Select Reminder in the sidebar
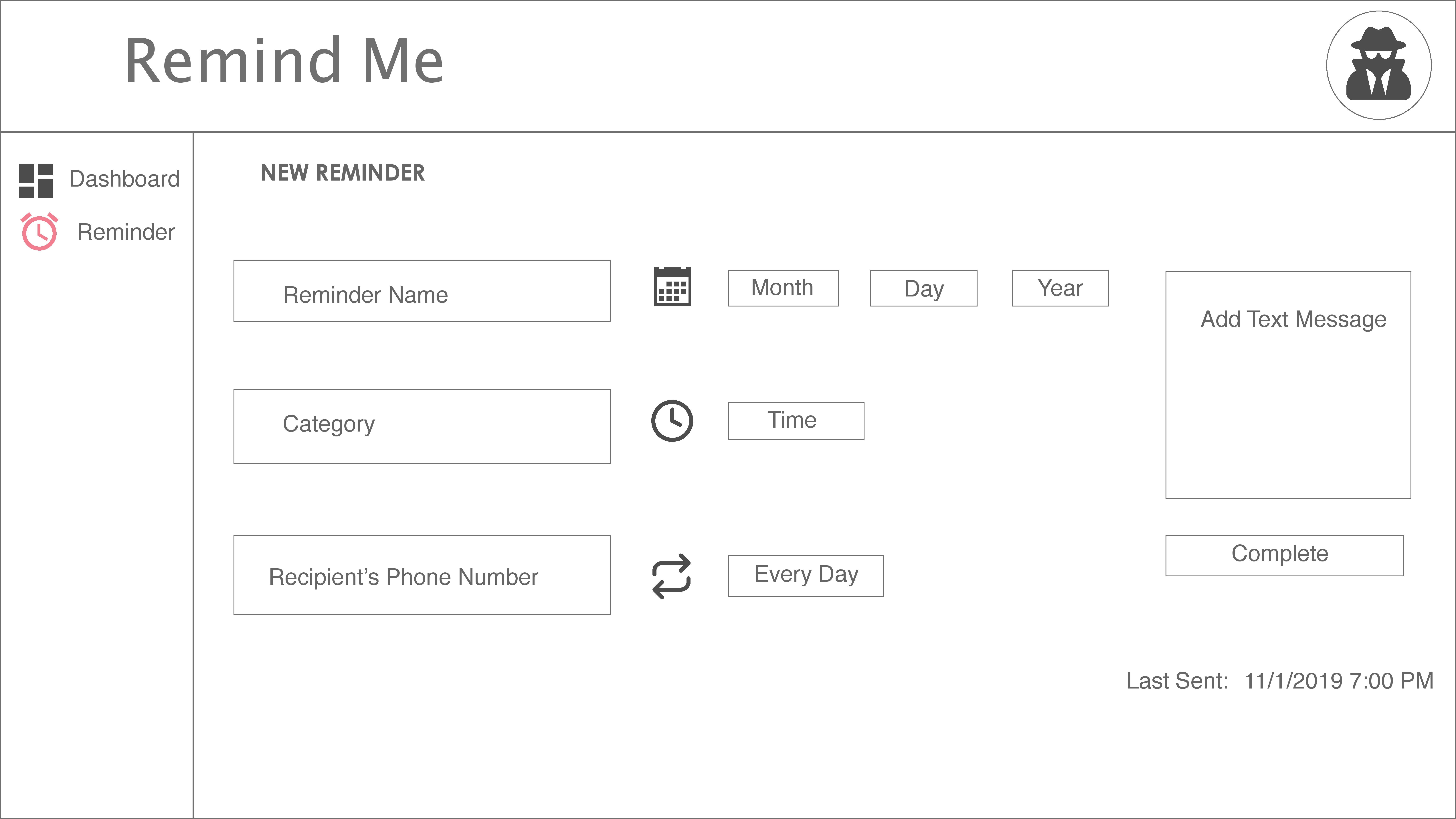The image size is (1456, 819). click(125, 232)
